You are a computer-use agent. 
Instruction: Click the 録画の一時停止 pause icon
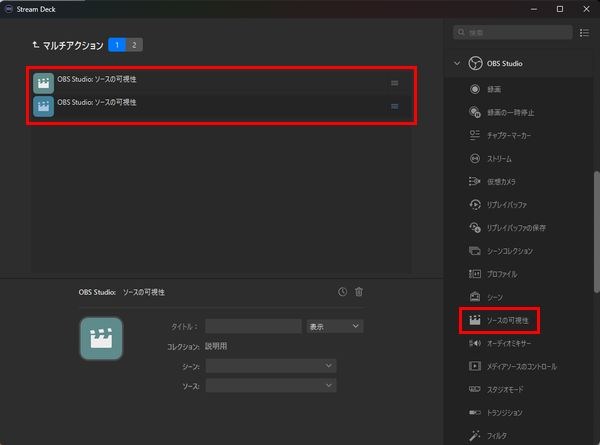click(474, 112)
